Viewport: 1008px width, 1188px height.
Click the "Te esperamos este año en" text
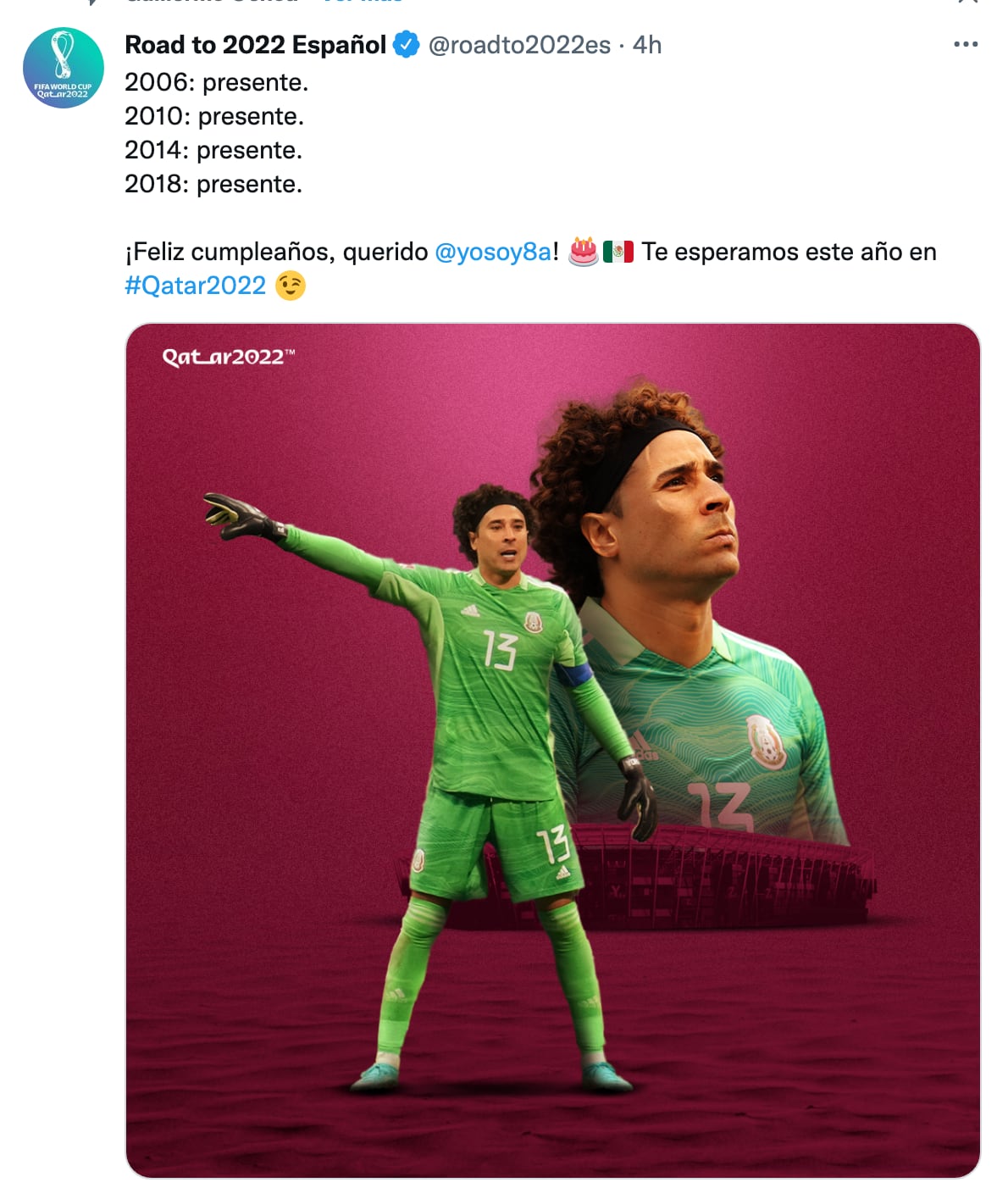[789, 252]
